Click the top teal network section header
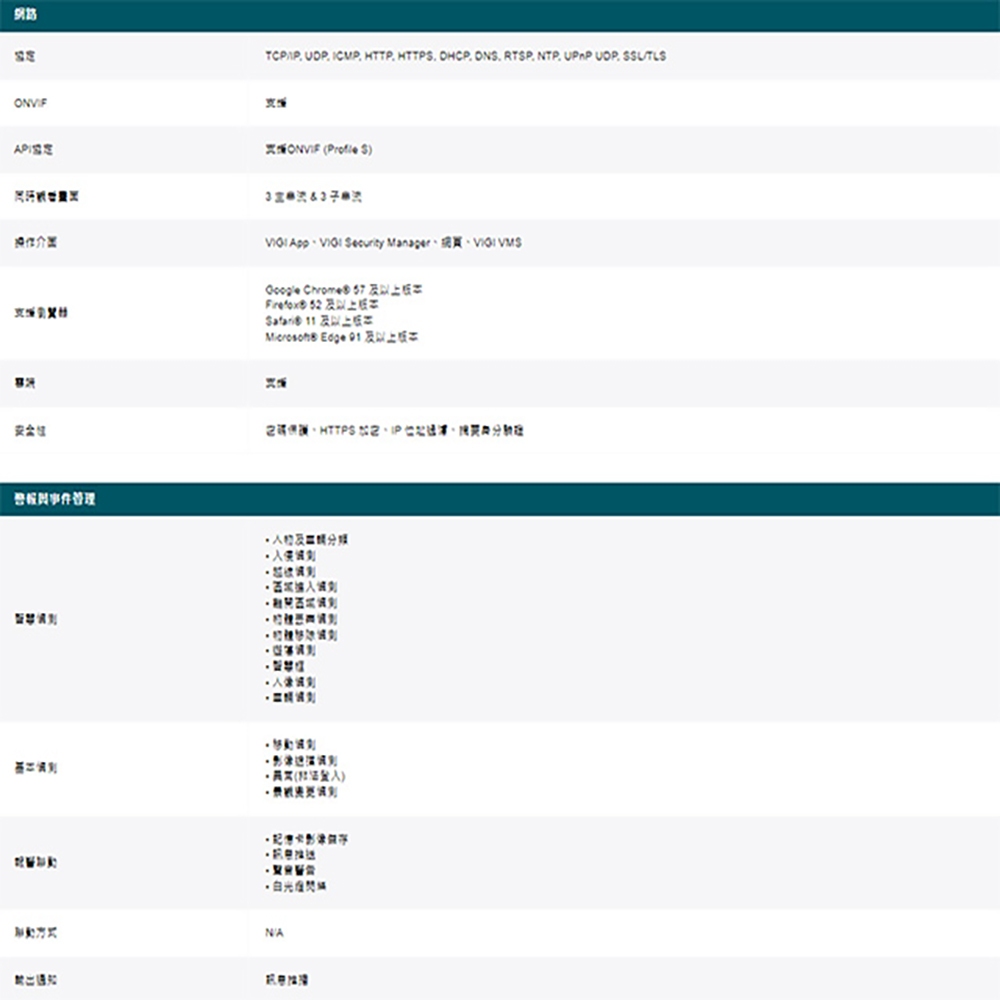Screen dimensions: 1000x1000 tap(500, 15)
